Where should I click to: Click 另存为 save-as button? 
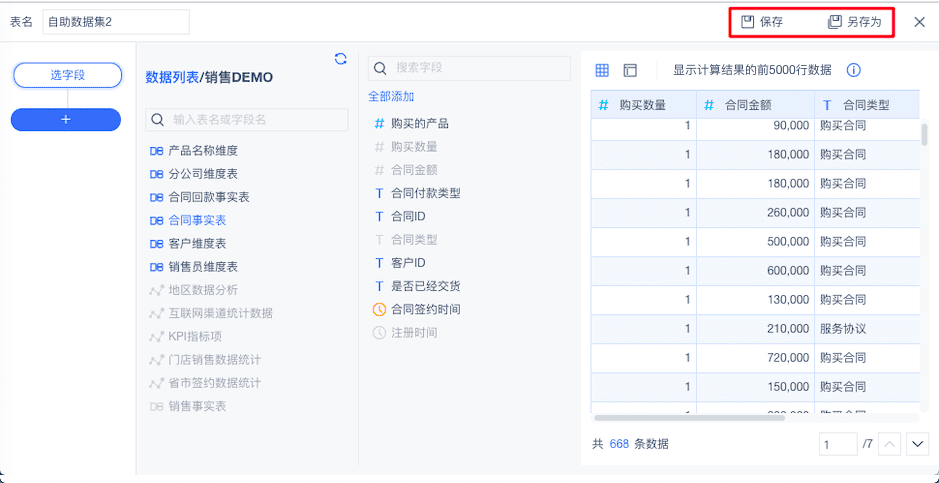[854, 22]
